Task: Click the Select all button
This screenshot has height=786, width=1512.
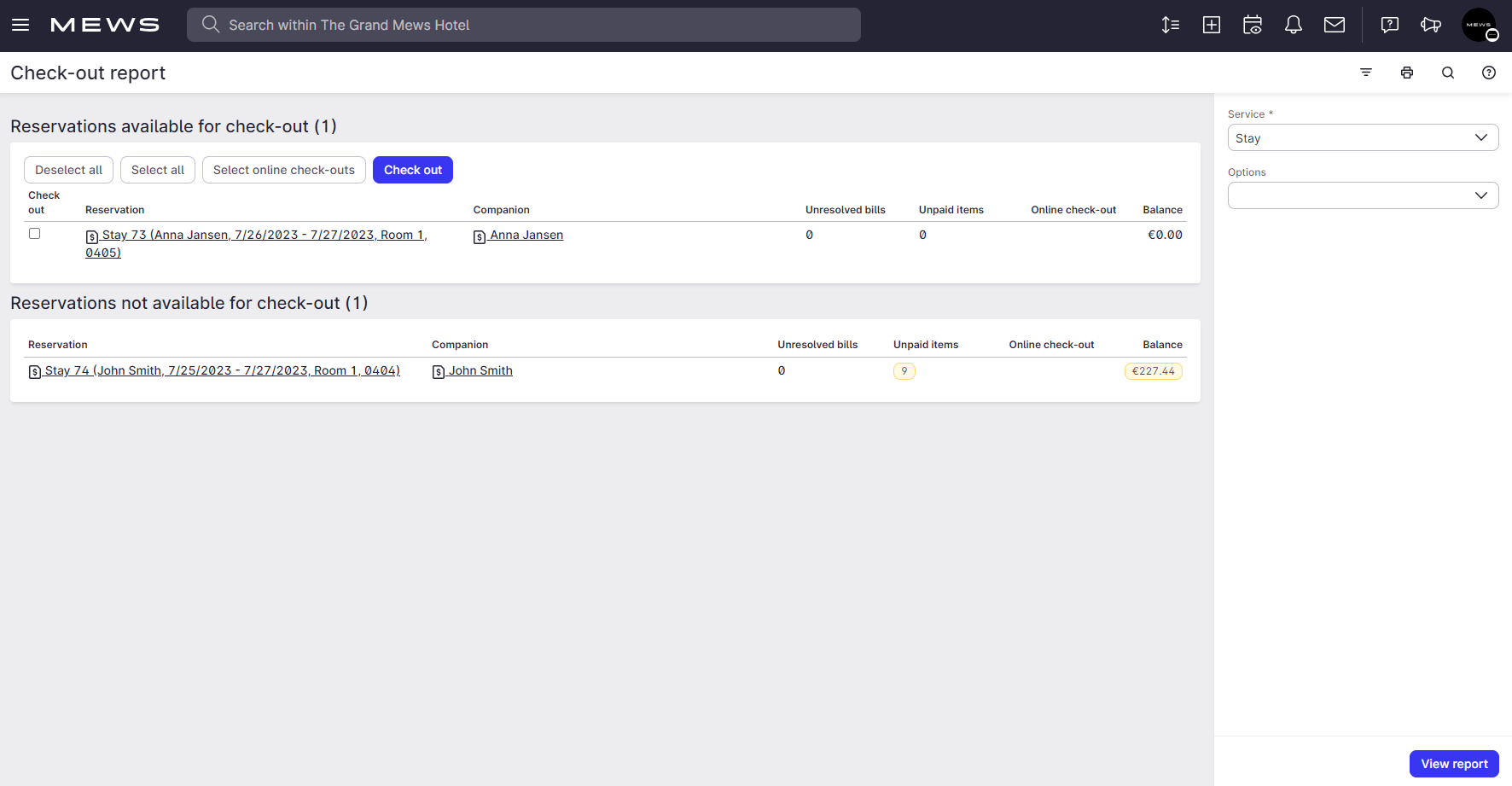Action: tap(158, 170)
